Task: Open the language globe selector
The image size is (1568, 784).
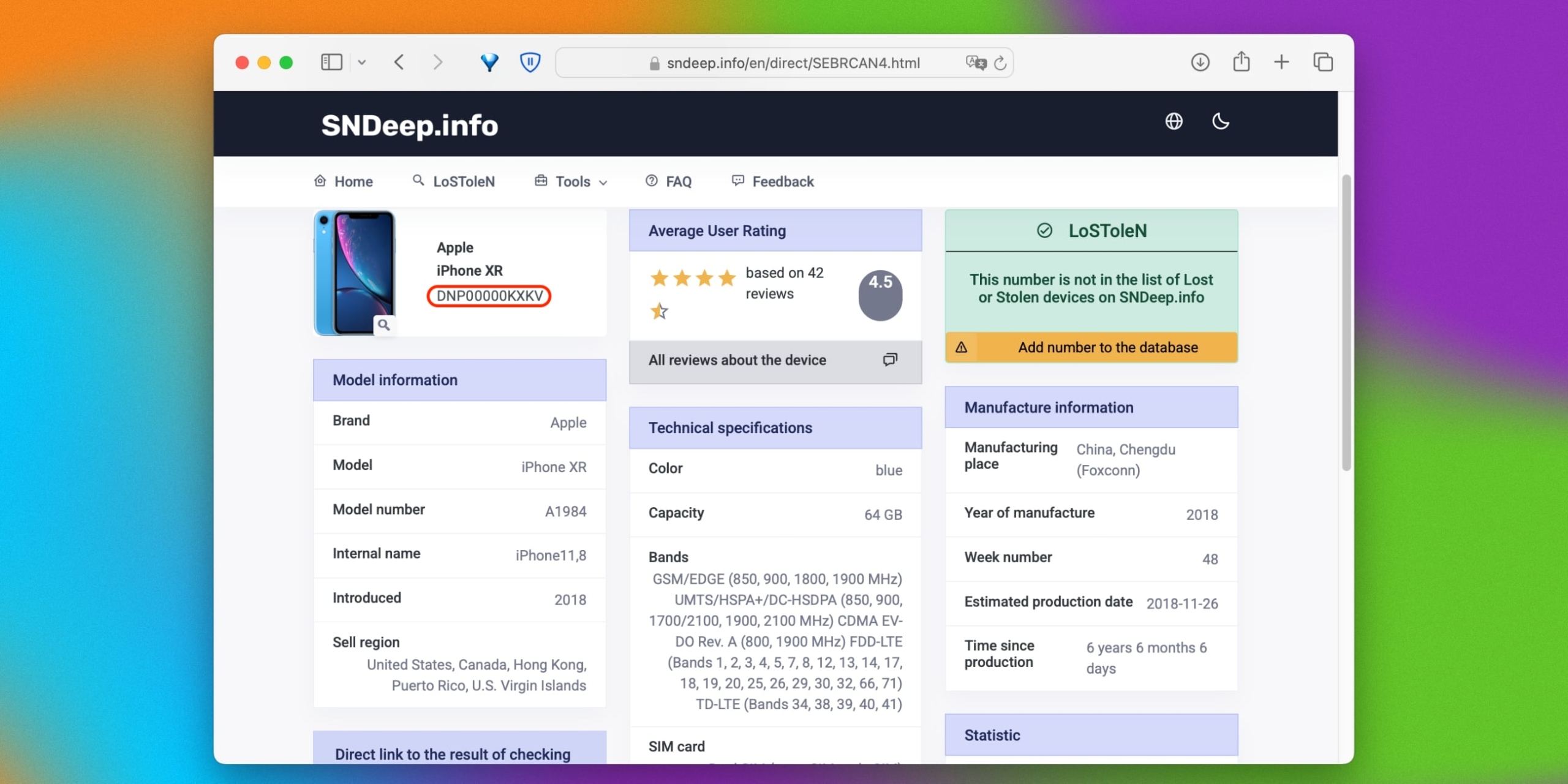Action: click(x=1174, y=121)
